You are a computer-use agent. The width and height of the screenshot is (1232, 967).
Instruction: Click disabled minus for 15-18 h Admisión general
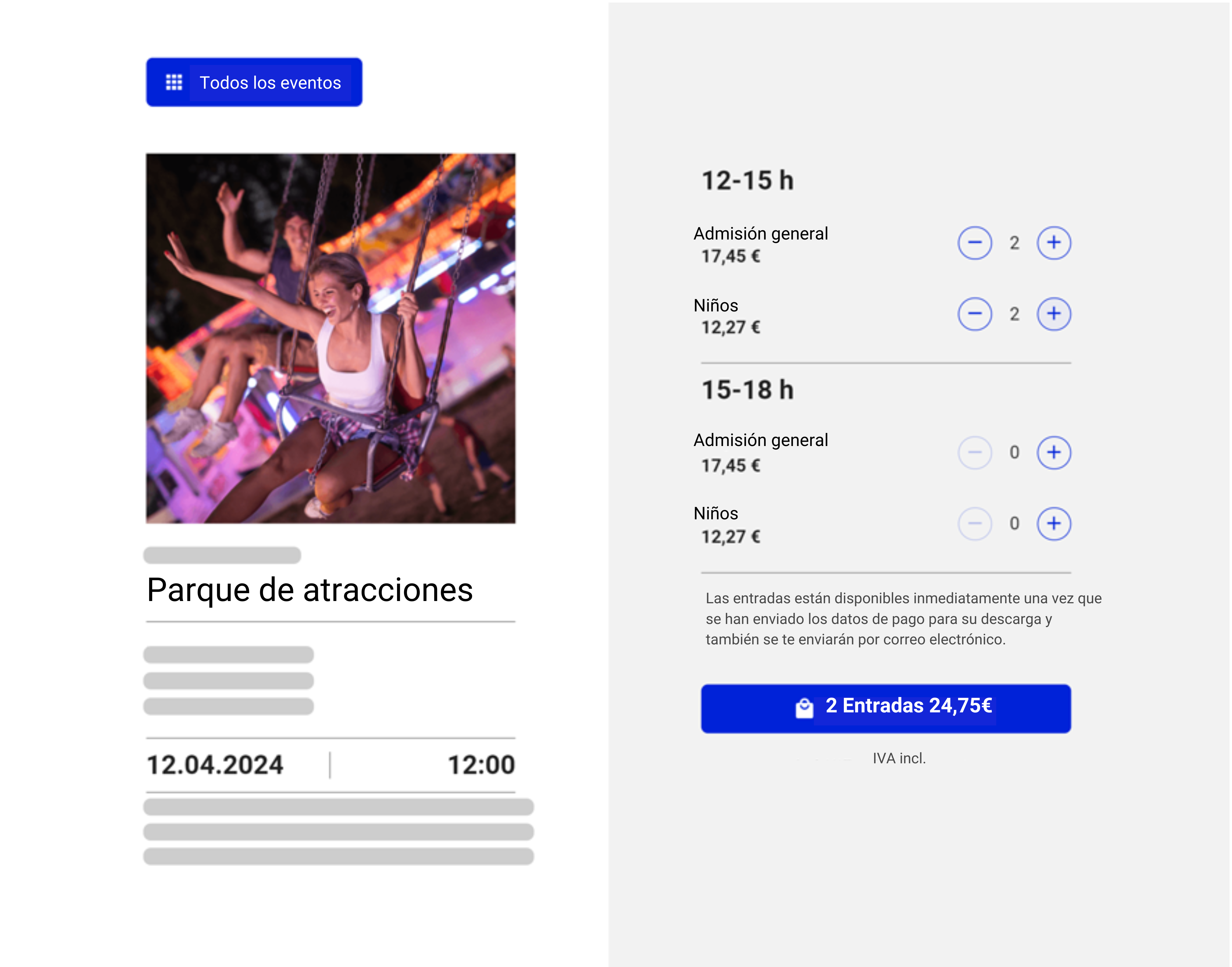pyautogui.click(x=974, y=452)
